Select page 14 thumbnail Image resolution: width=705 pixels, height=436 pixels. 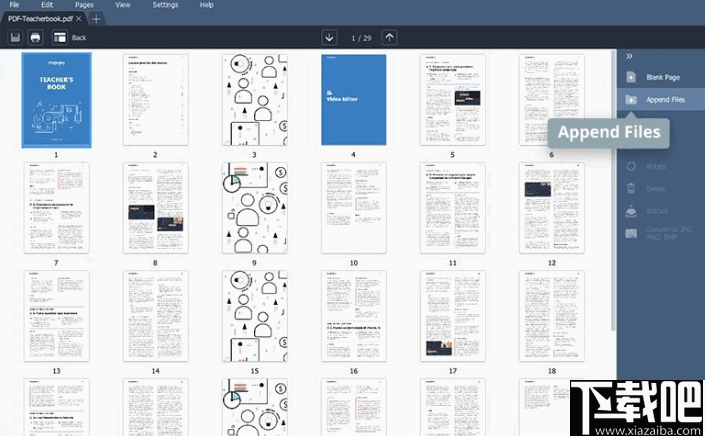(156, 316)
